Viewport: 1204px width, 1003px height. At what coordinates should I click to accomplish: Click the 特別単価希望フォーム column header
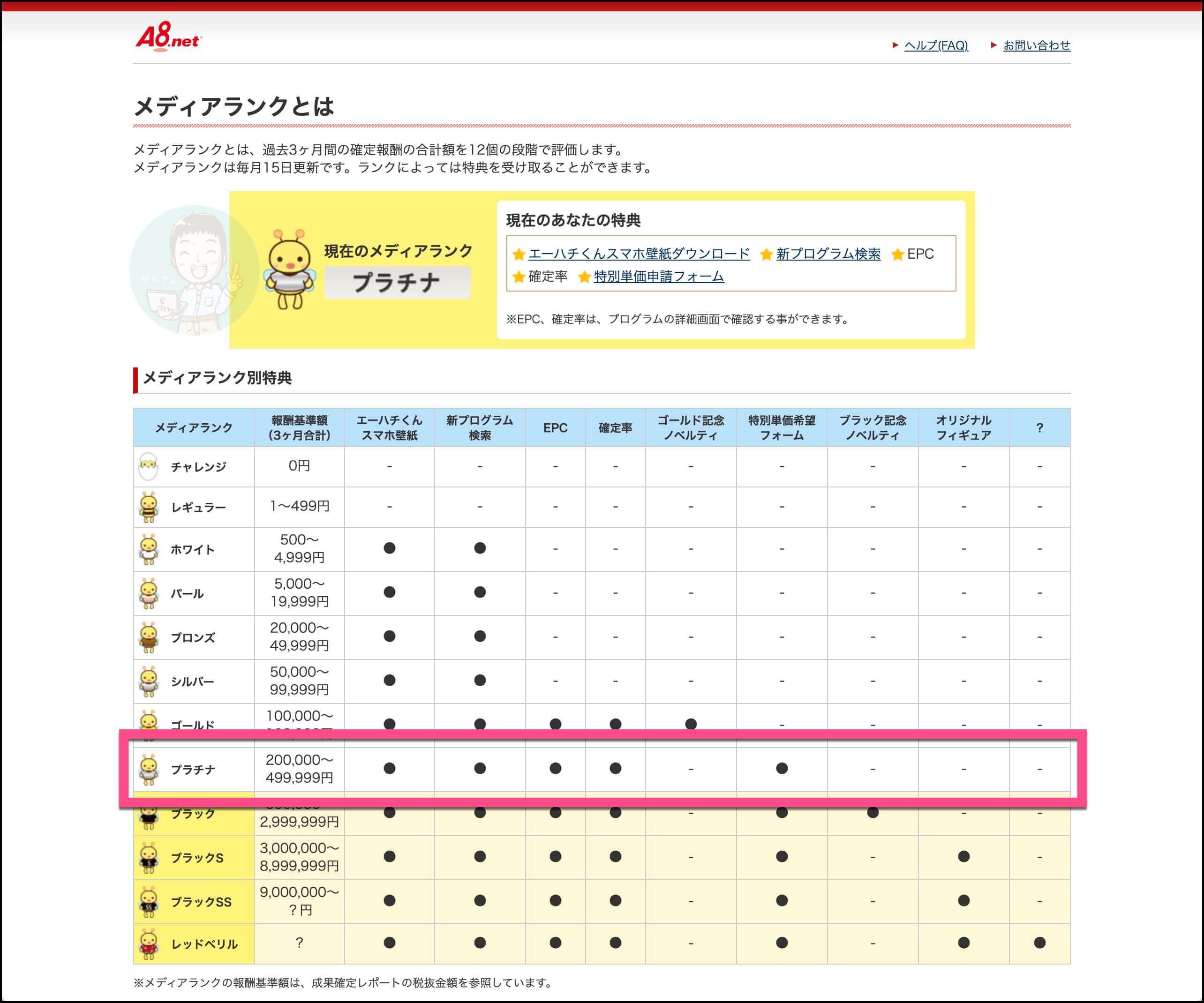[x=782, y=427]
